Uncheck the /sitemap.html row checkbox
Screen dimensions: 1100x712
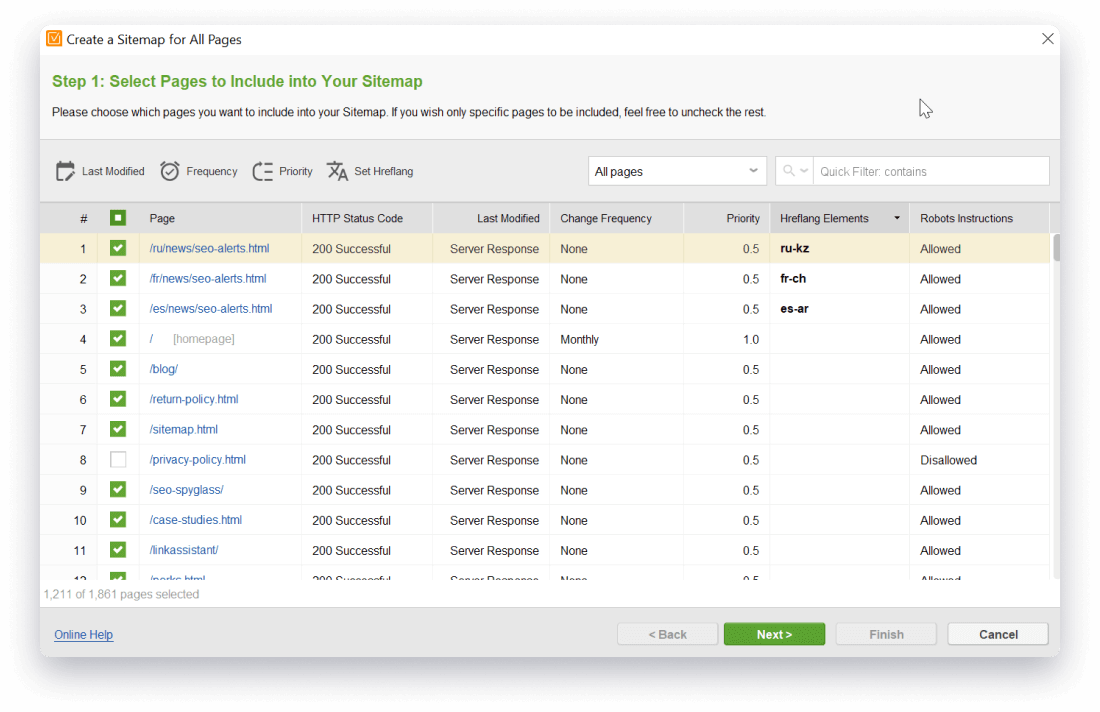[x=118, y=429]
